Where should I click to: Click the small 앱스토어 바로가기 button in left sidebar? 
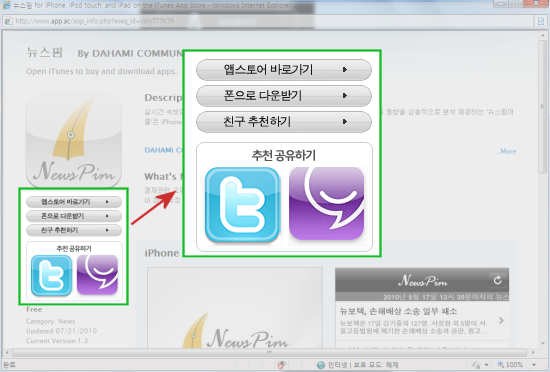(74, 202)
